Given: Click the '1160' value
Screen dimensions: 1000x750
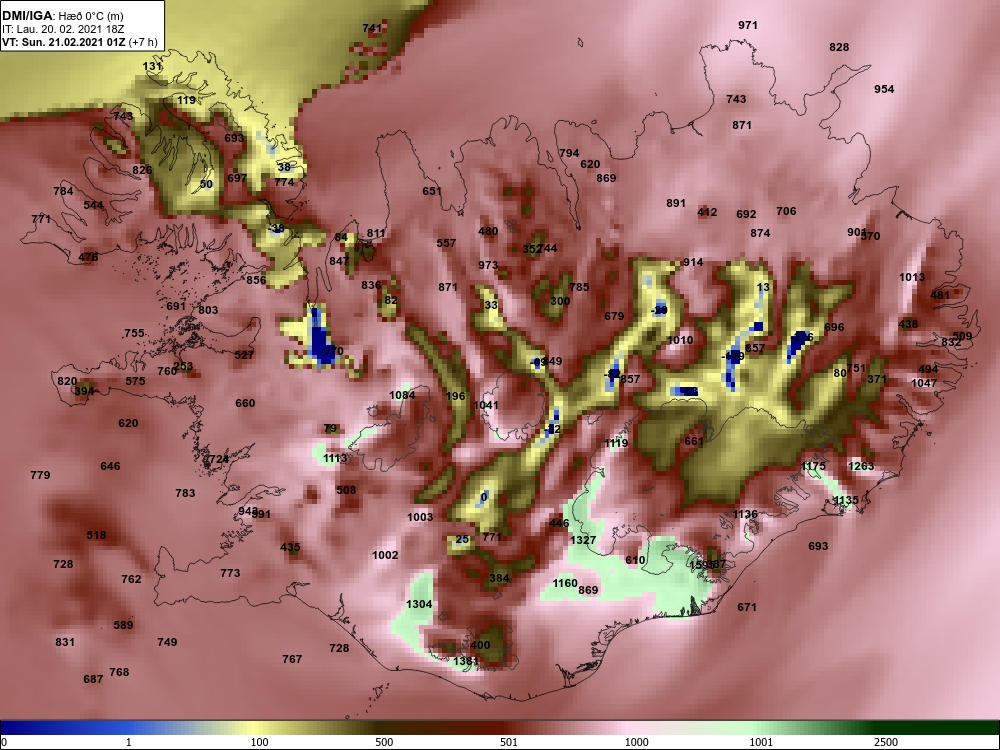Looking at the screenshot, I should coord(565,584).
